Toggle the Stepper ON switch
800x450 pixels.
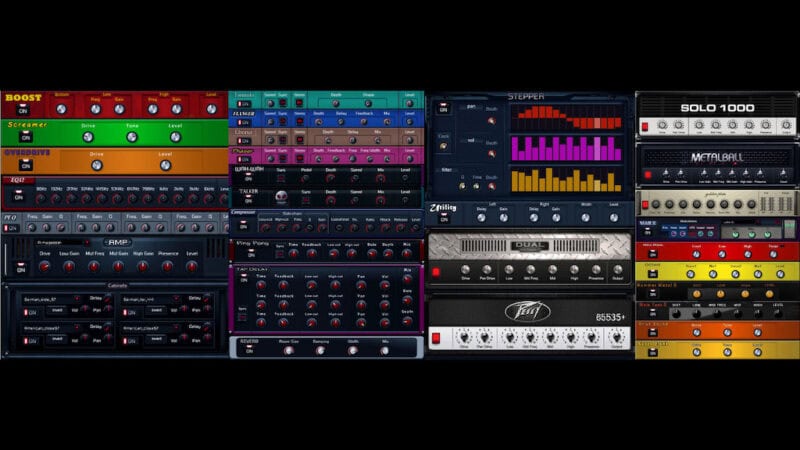[443, 108]
